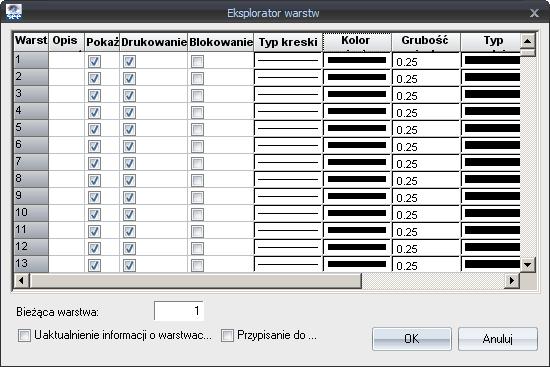The width and height of the screenshot is (550, 367).
Task: Lock layer 9 via Blokowanie checkbox
Action: (197, 198)
